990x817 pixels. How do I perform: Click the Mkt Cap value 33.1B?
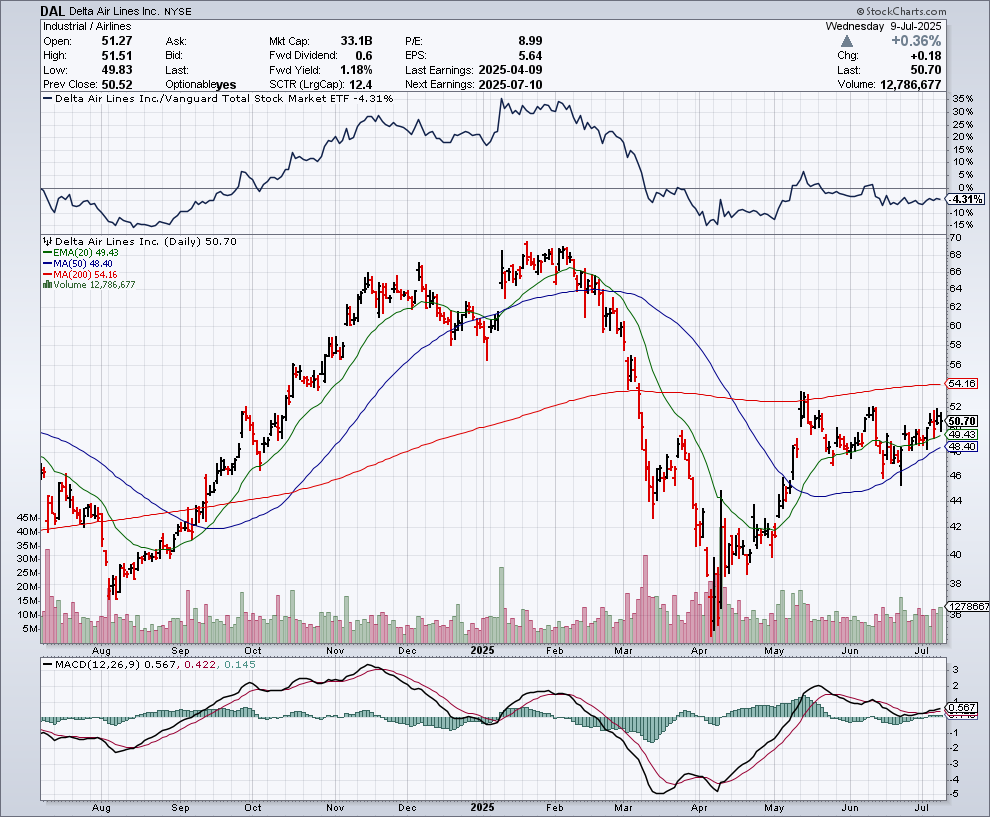click(356, 41)
